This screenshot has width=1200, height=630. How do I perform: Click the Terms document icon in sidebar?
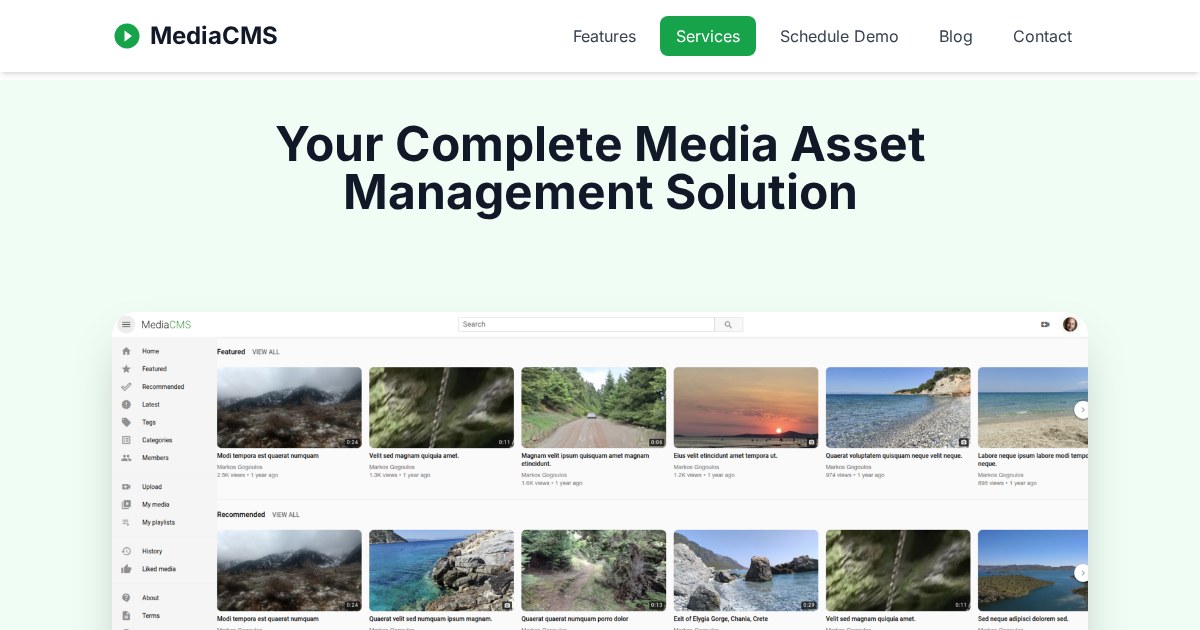tap(126, 616)
